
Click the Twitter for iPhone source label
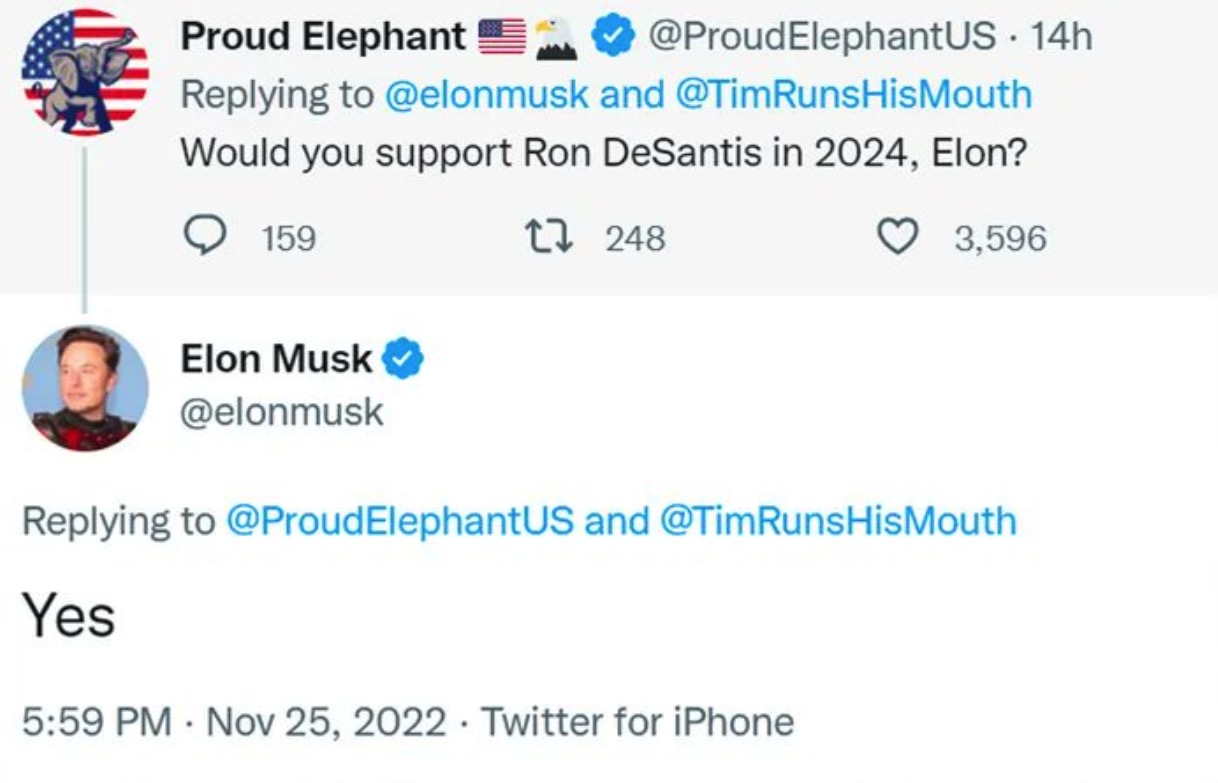pos(638,721)
